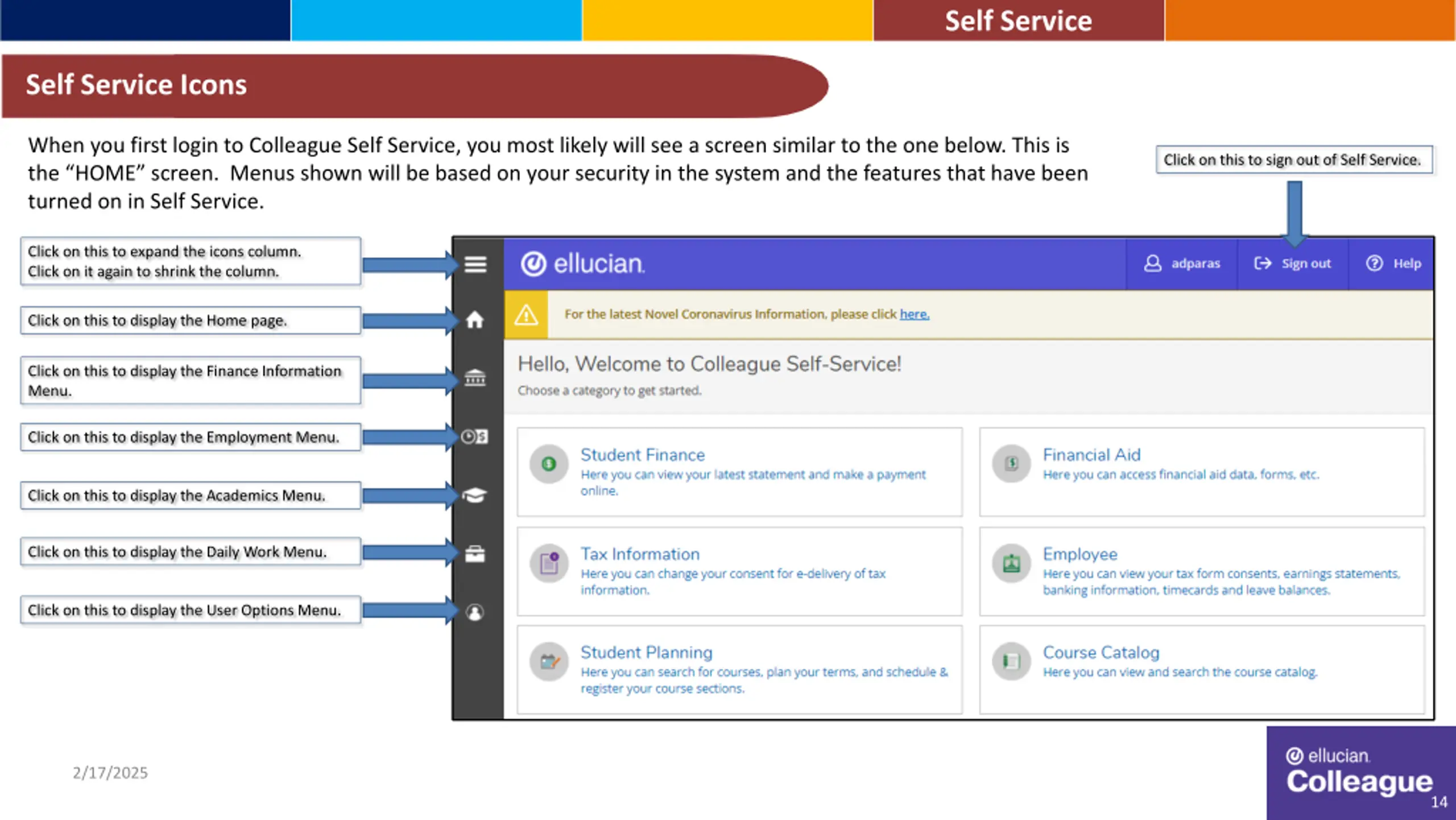Click the user profile icon beside adparas
Image resolution: width=1456 pixels, height=820 pixels.
[1153, 263]
